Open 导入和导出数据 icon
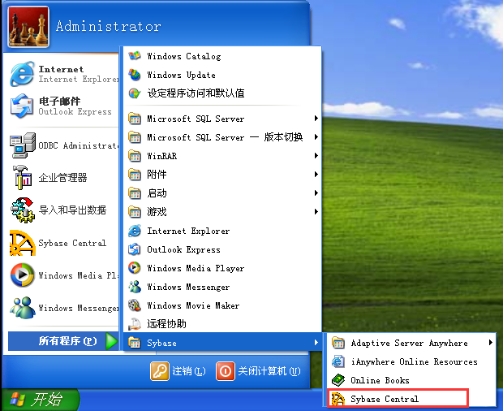The height and width of the screenshot is (411, 504). coord(22,210)
